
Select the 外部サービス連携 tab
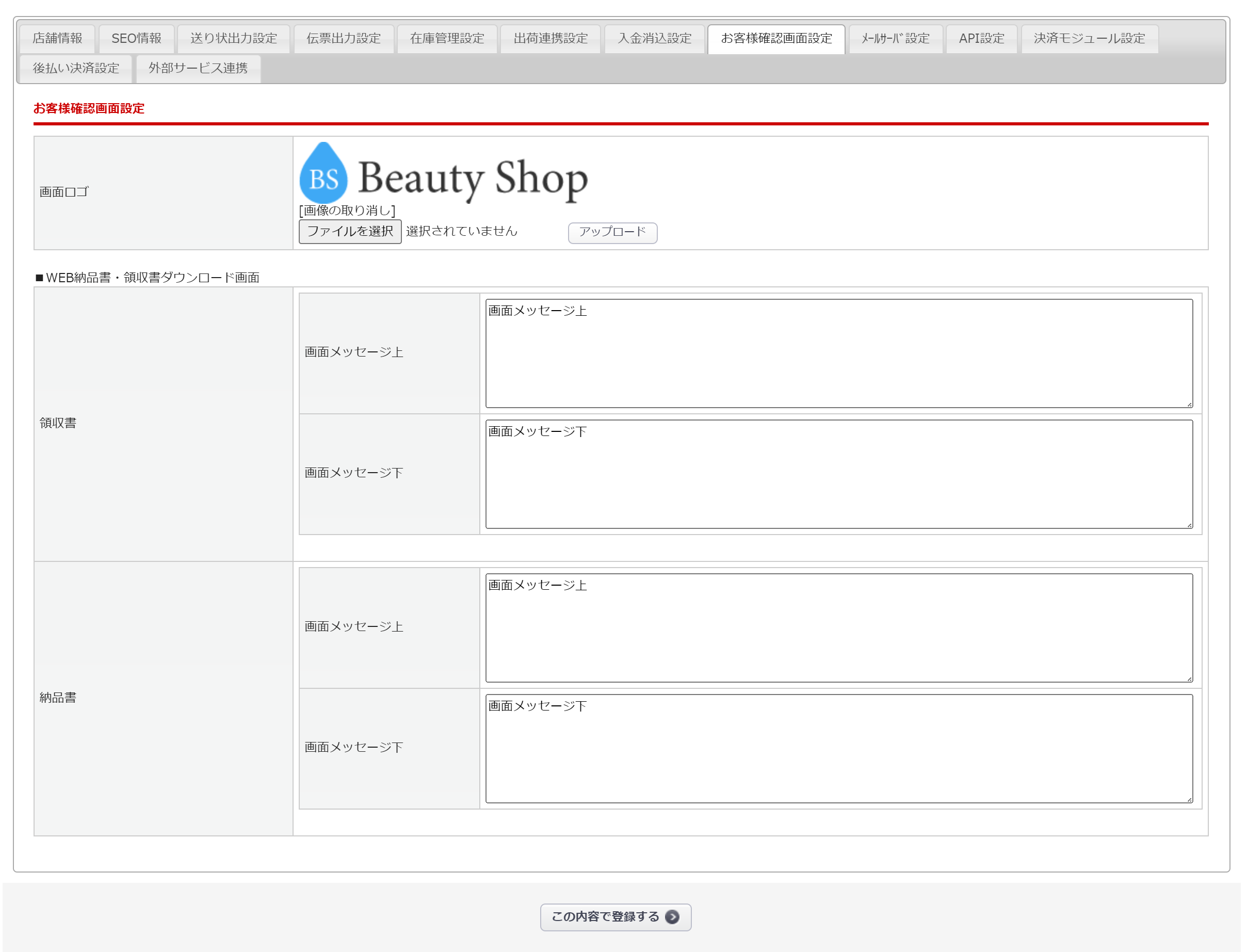[198, 69]
